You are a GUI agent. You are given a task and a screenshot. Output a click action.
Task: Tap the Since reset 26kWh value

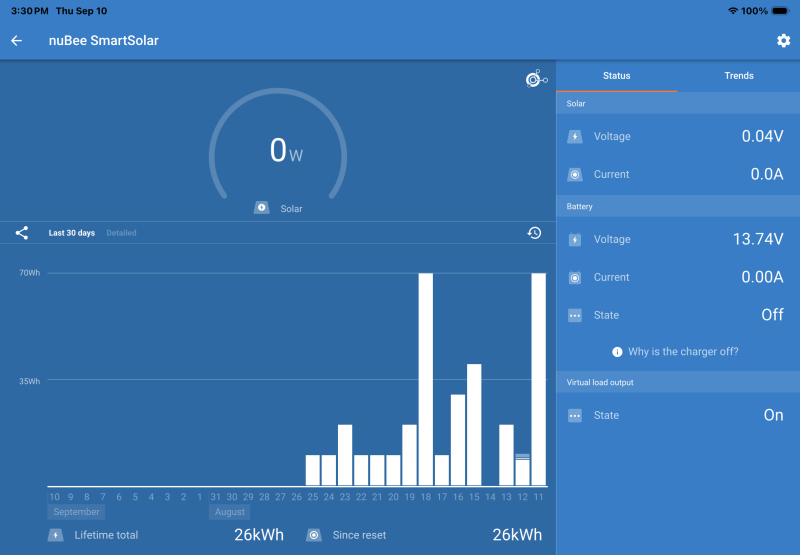pyautogui.click(x=517, y=535)
